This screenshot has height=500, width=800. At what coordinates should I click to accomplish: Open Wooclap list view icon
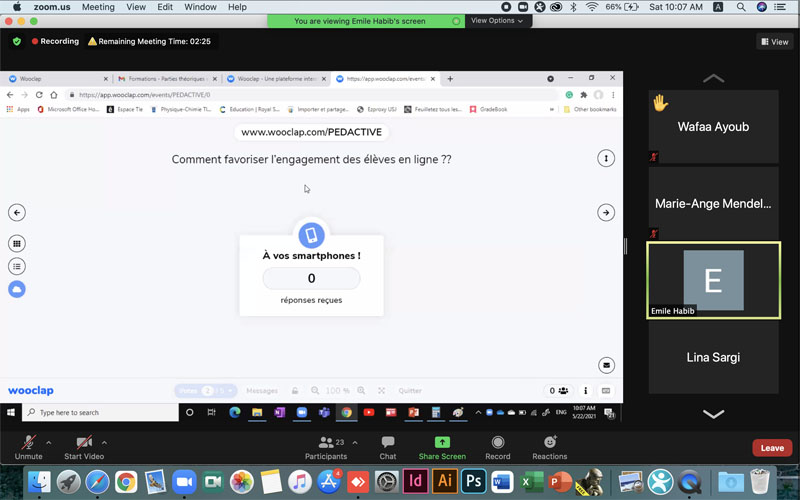pyautogui.click(x=17, y=266)
